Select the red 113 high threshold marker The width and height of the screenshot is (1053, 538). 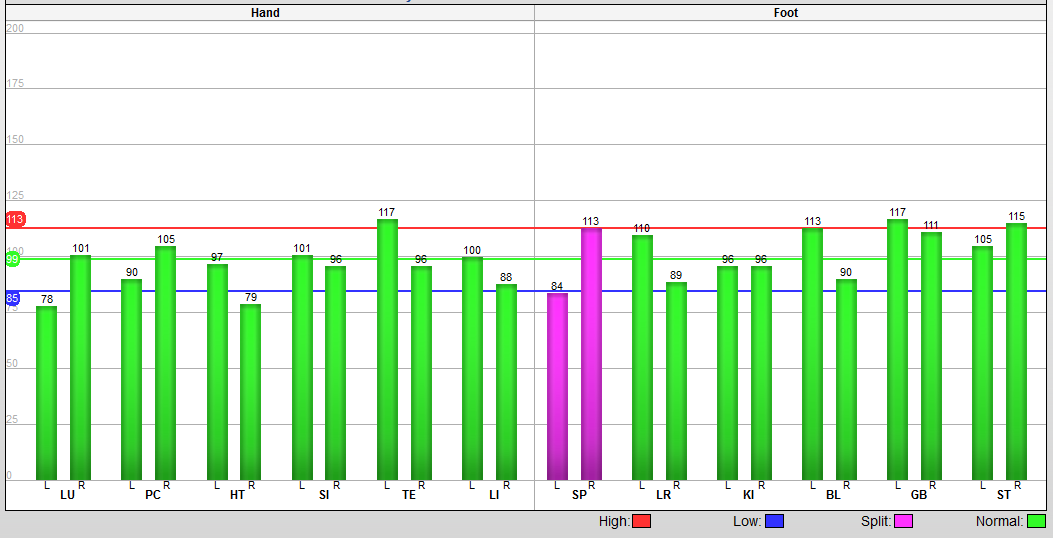[x=15, y=219]
